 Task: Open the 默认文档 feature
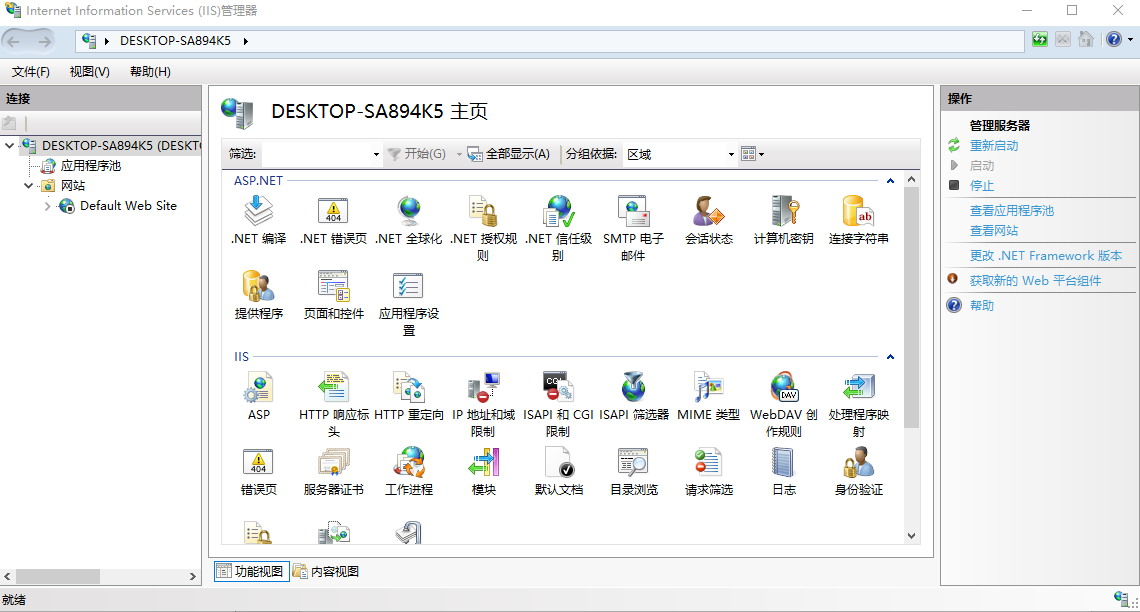558,463
